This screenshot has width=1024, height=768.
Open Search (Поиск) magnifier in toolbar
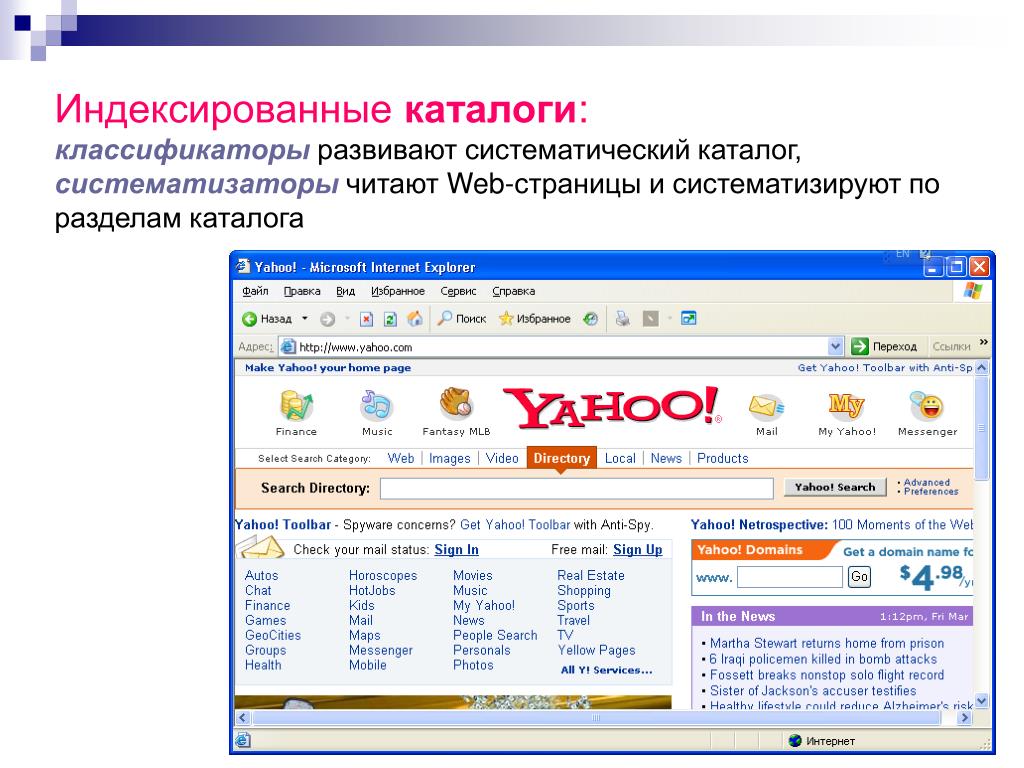(x=444, y=318)
